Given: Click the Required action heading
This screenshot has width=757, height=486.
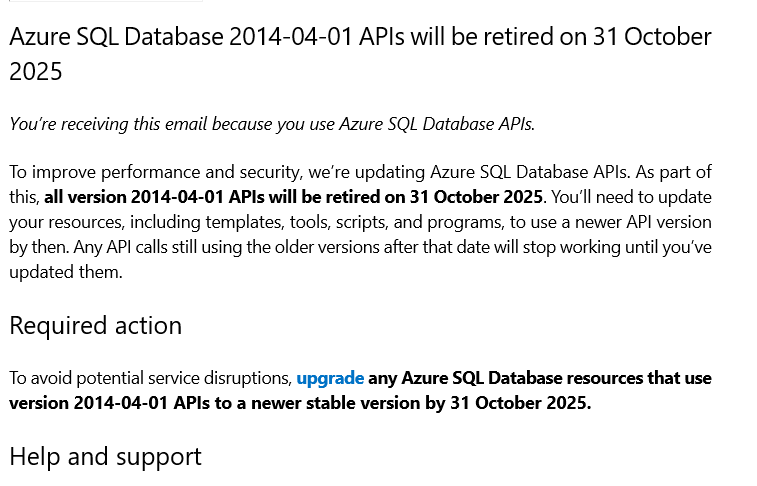Looking at the screenshot, I should coord(96,325).
